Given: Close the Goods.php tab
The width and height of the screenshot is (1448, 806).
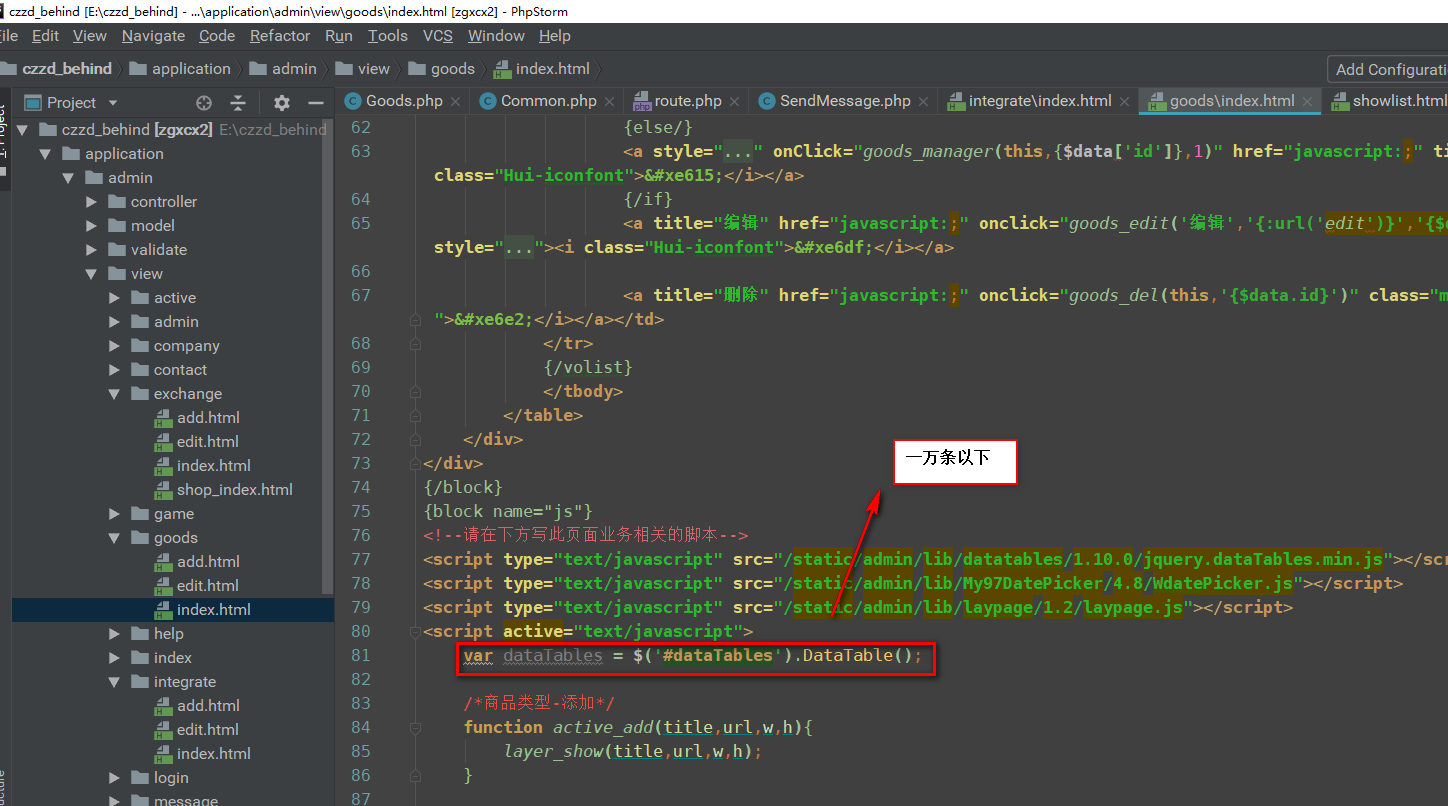Looking at the screenshot, I should coord(455,101).
